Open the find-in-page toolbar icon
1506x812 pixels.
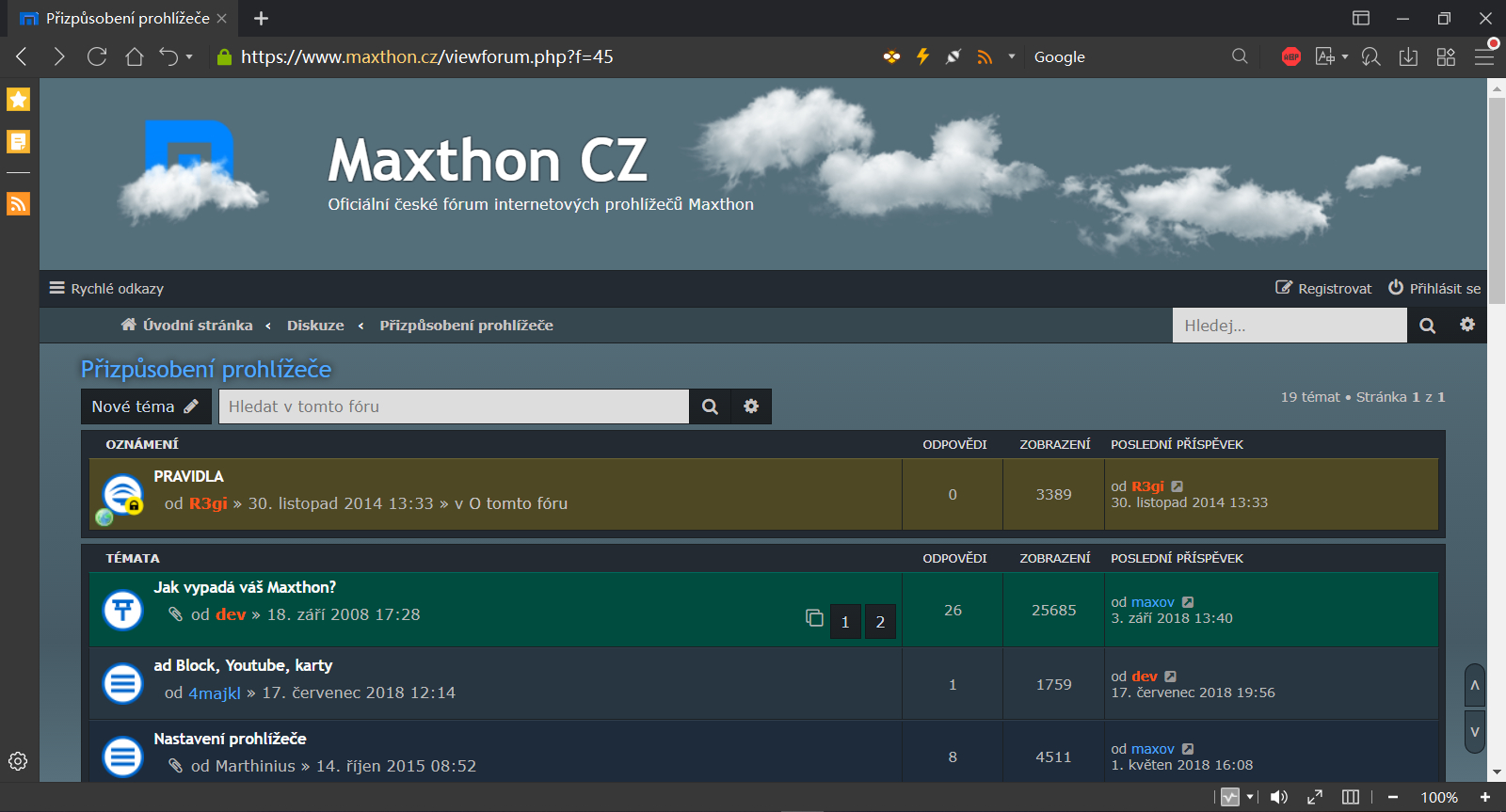(x=1371, y=56)
